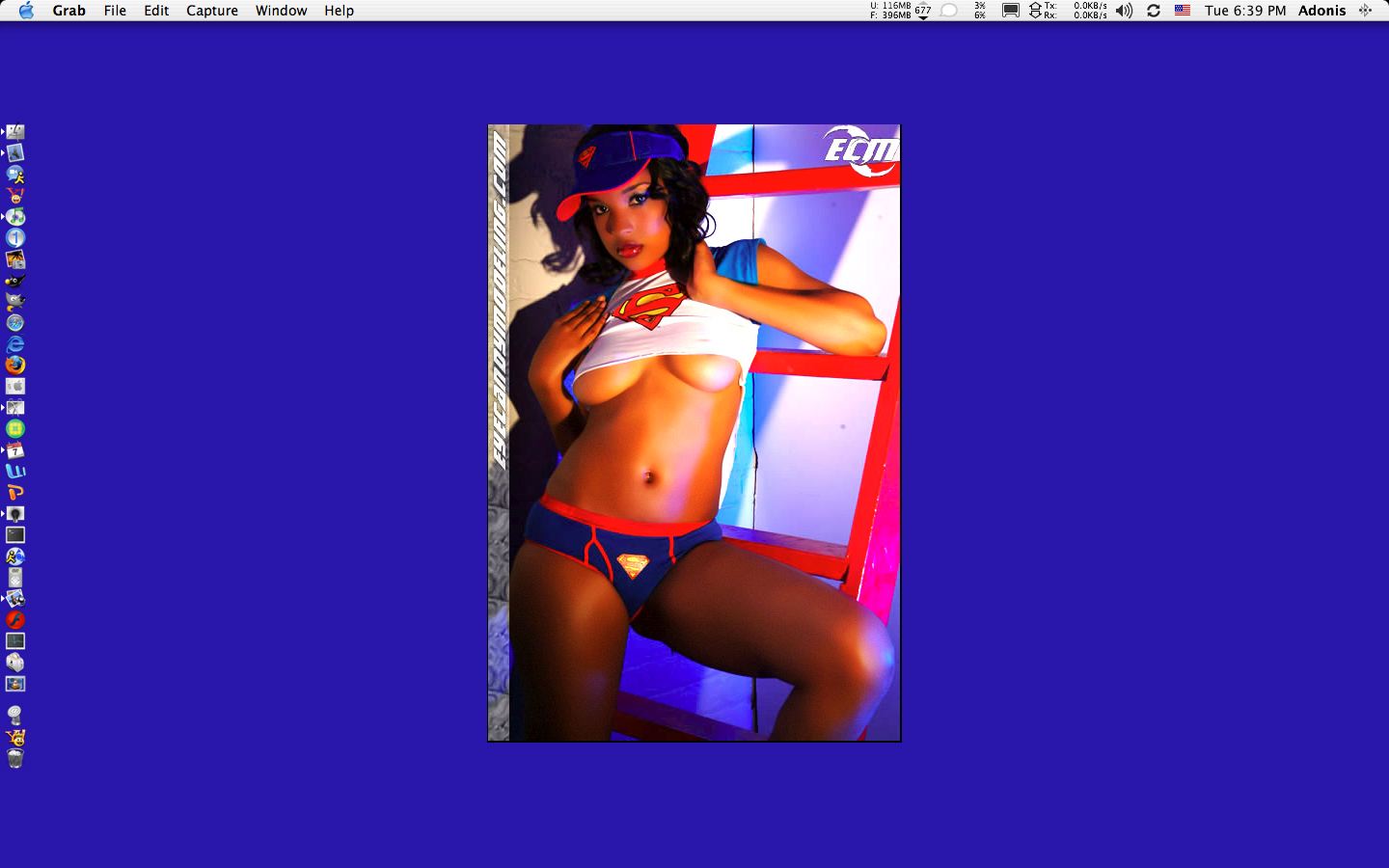Click the sync arrows menu bar icon

click(x=1154, y=11)
